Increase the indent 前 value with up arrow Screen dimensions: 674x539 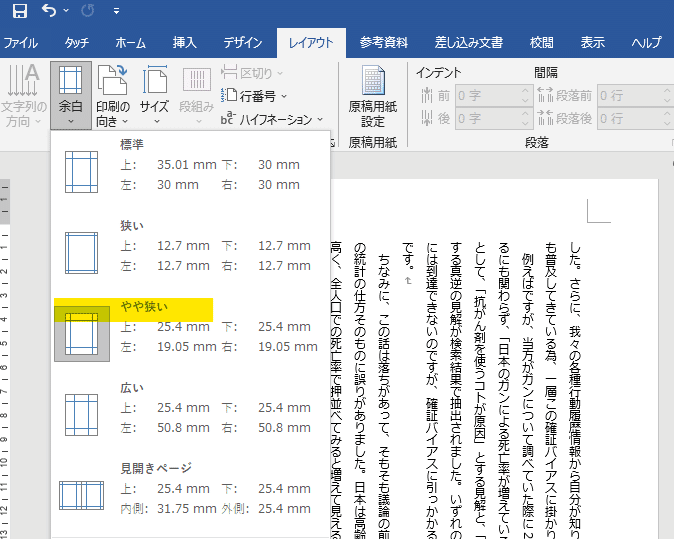pyautogui.click(x=525, y=90)
